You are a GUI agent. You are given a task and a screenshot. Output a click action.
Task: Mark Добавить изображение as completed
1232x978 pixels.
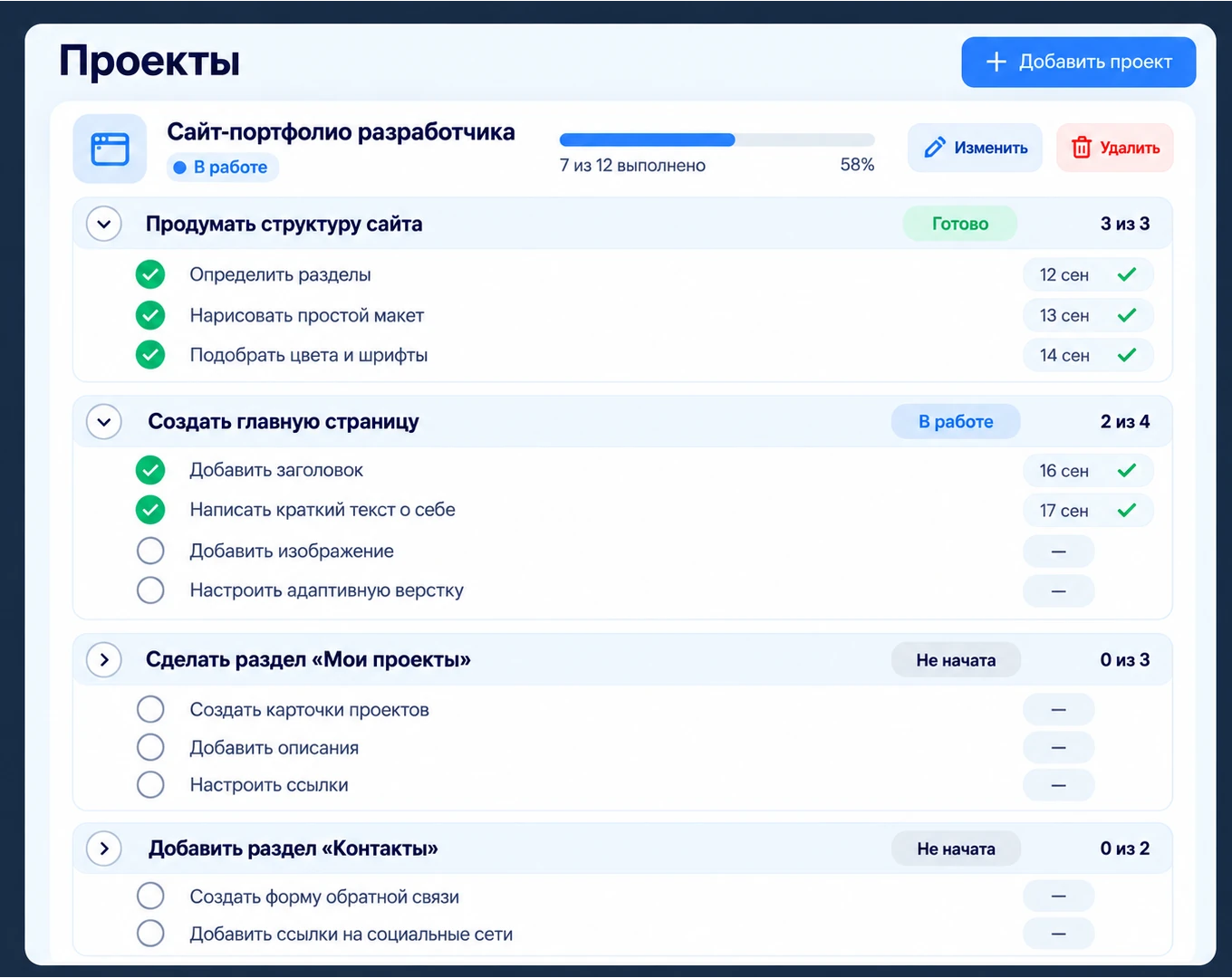click(x=150, y=551)
